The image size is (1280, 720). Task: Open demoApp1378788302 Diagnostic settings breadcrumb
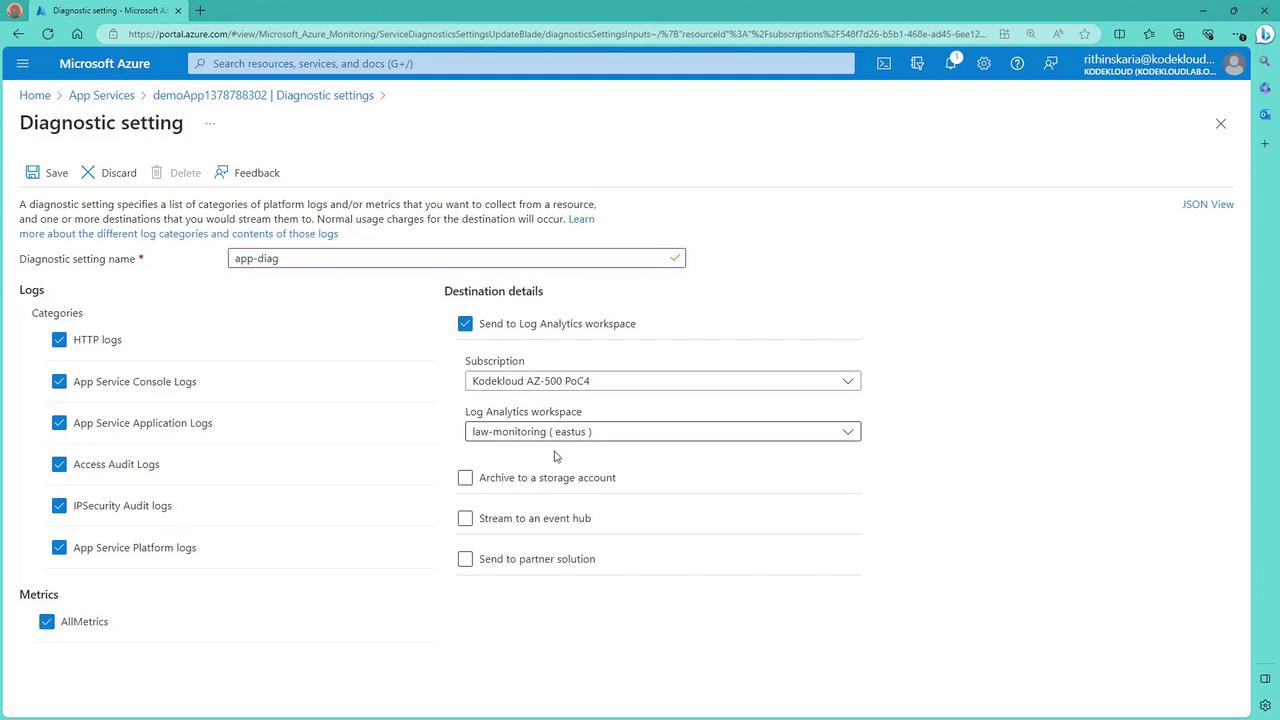pyautogui.click(x=263, y=95)
